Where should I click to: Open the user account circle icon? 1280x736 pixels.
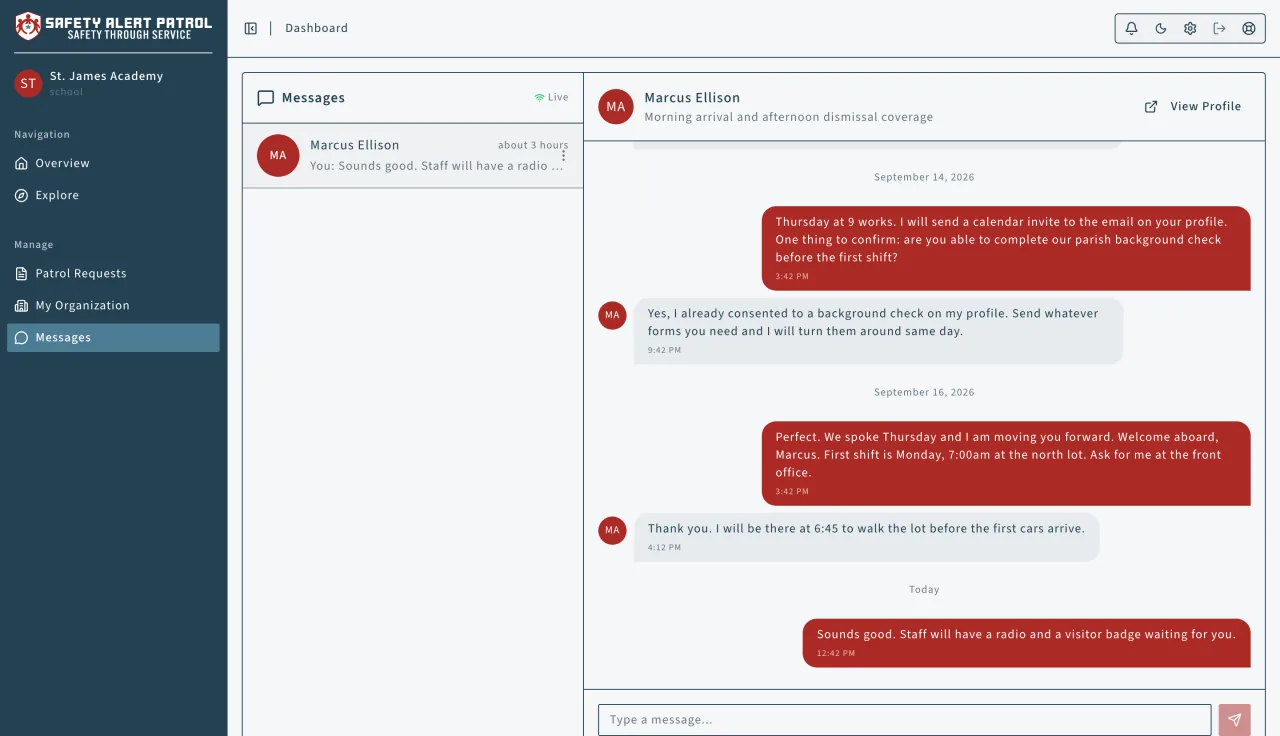click(1249, 28)
